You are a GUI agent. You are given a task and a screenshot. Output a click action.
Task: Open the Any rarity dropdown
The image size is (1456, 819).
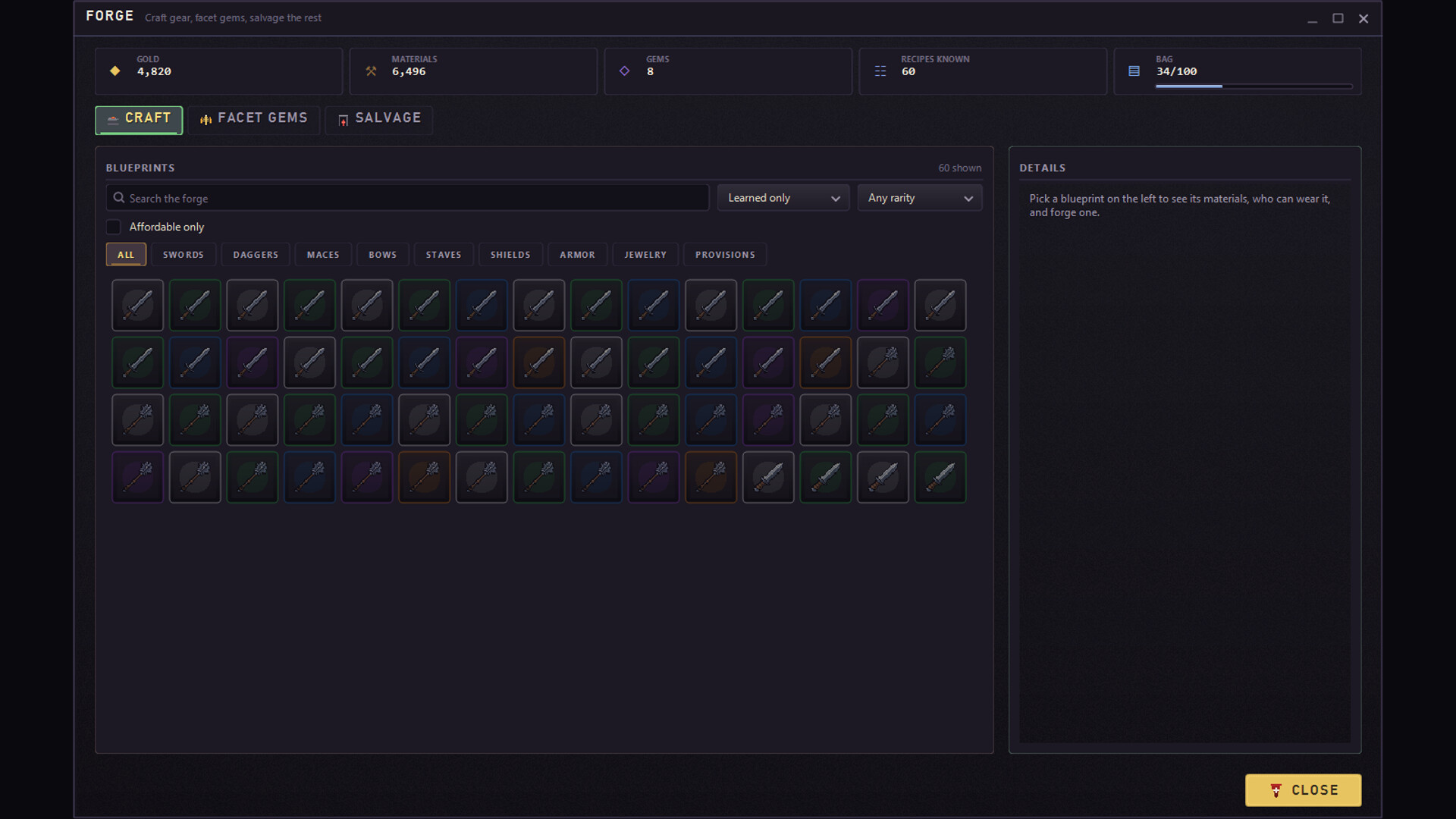[x=920, y=198]
